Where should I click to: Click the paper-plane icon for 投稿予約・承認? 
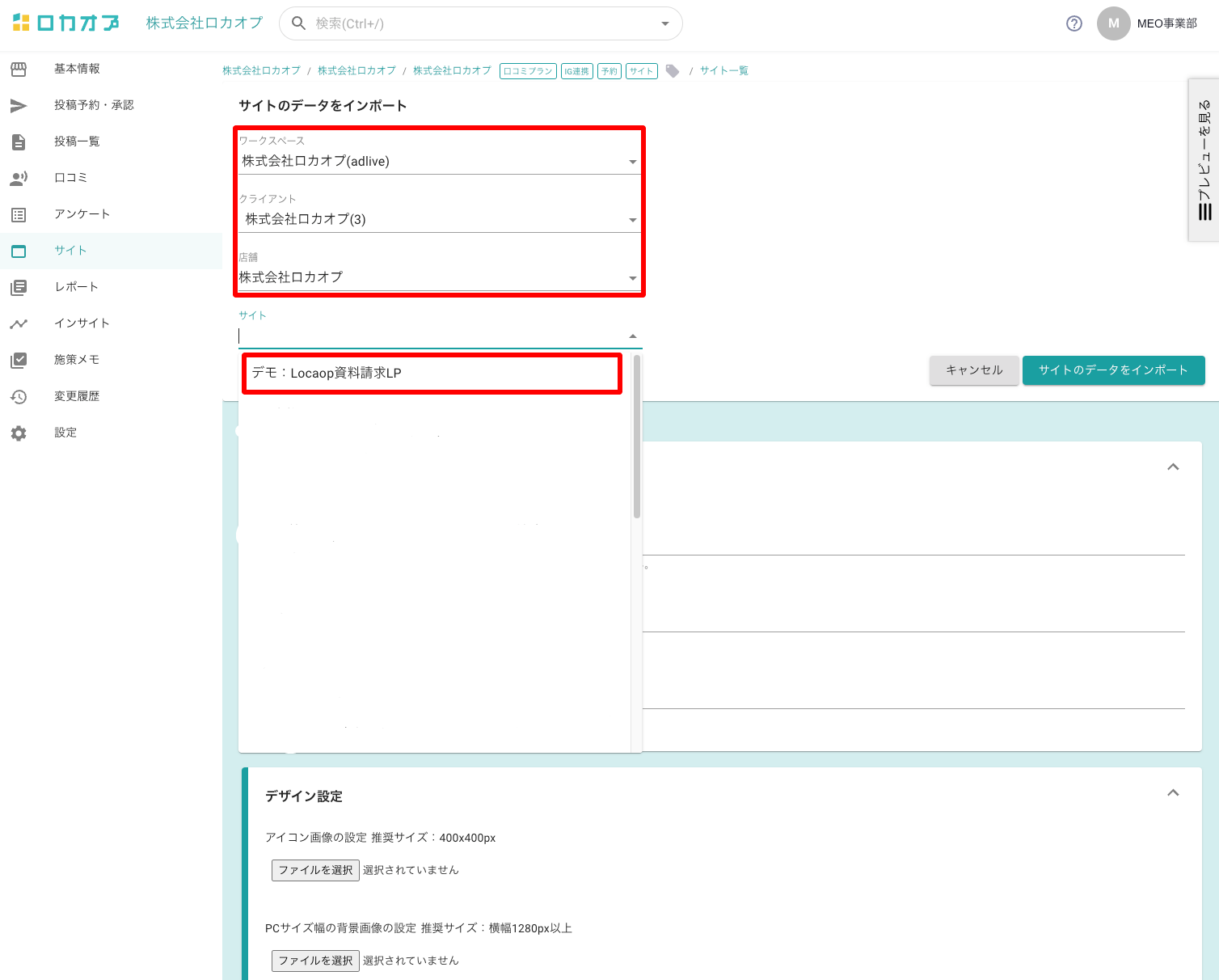tap(19, 106)
